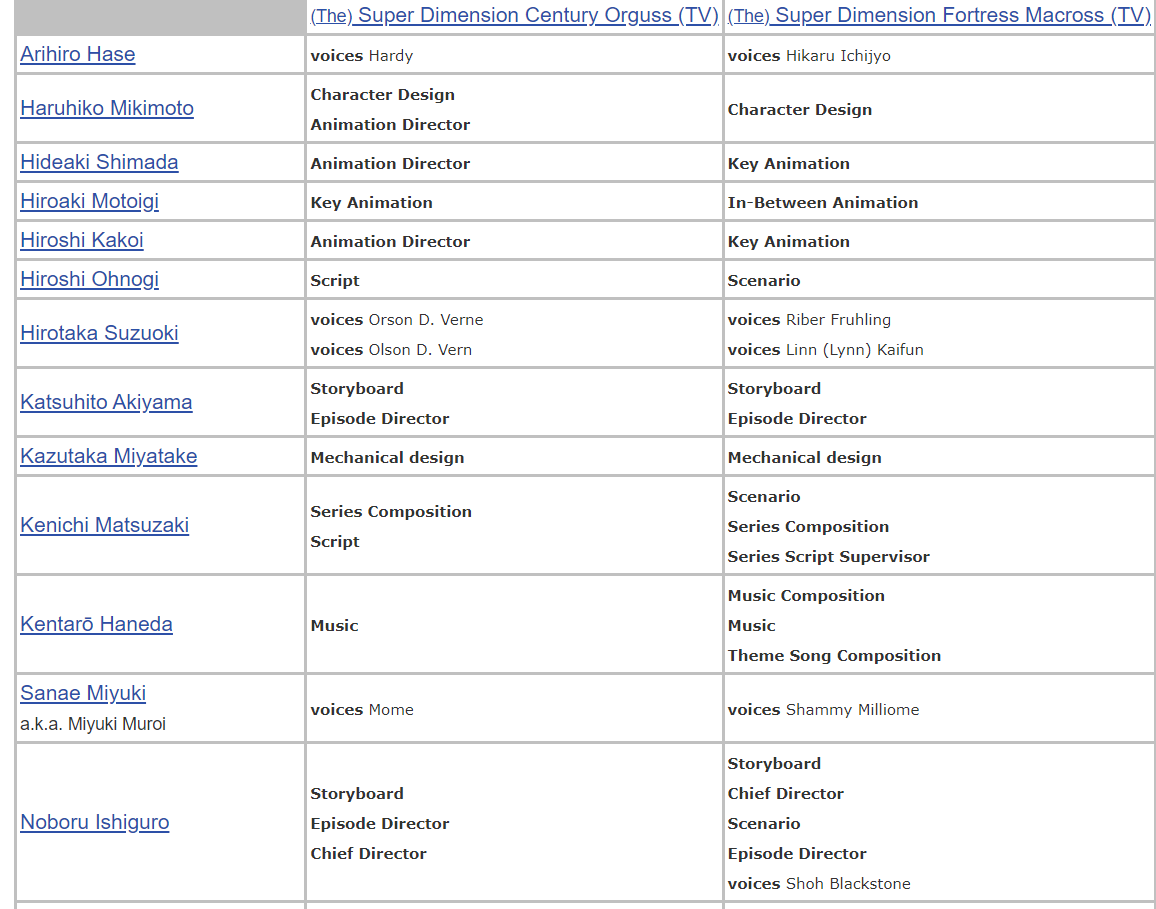The height and width of the screenshot is (909, 1156).
Task: Click Macross 'Storyboard' in Akiyama row
Action: point(774,389)
